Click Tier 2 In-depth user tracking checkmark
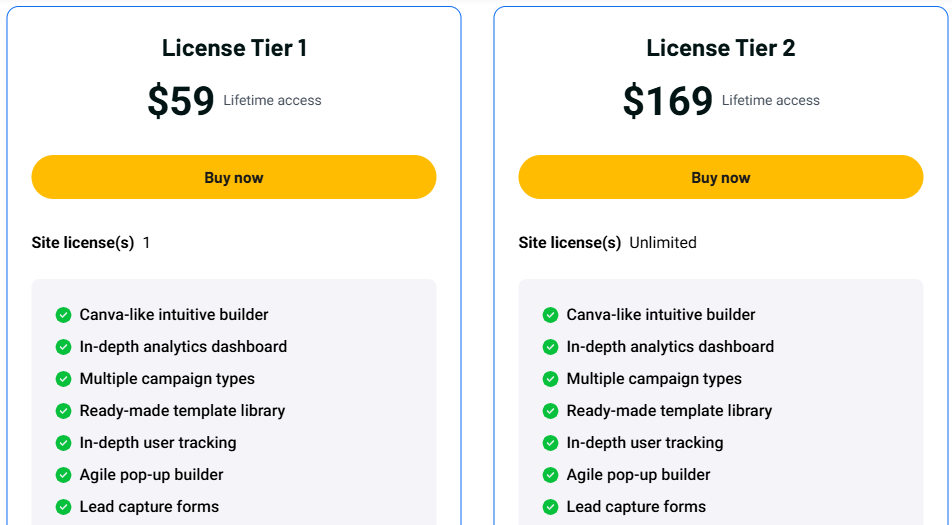This screenshot has height=525, width=952. click(550, 443)
